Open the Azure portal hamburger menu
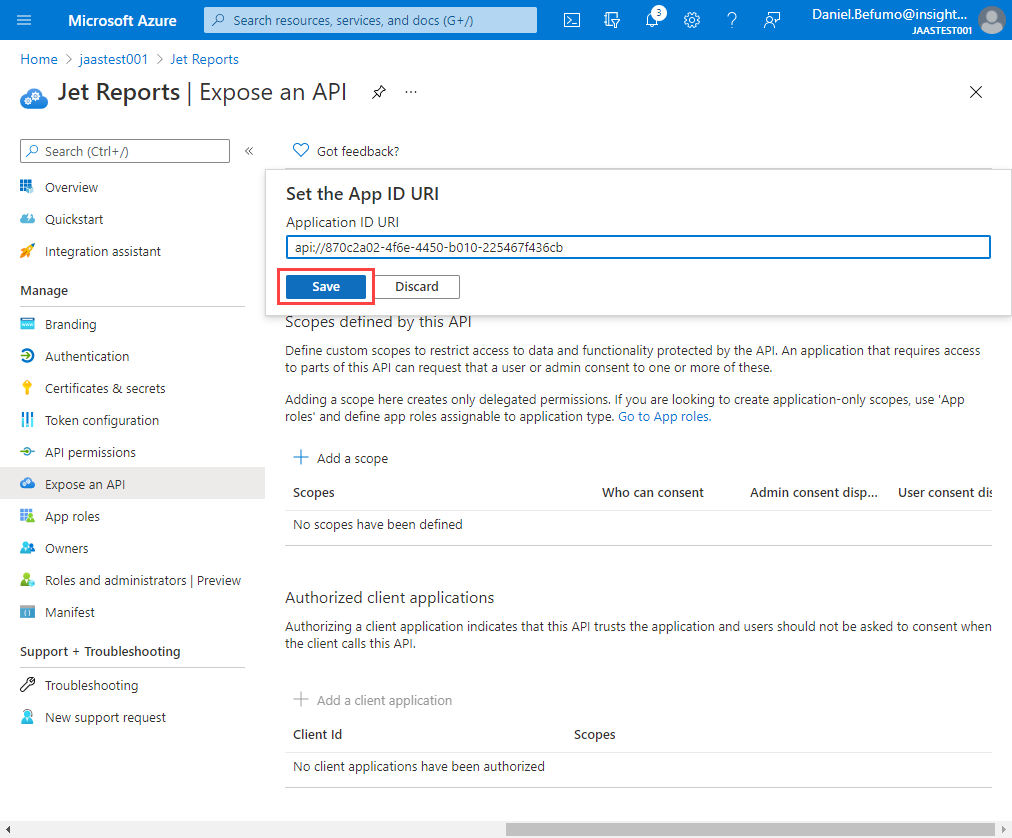This screenshot has width=1012, height=838. click(24, 20)
